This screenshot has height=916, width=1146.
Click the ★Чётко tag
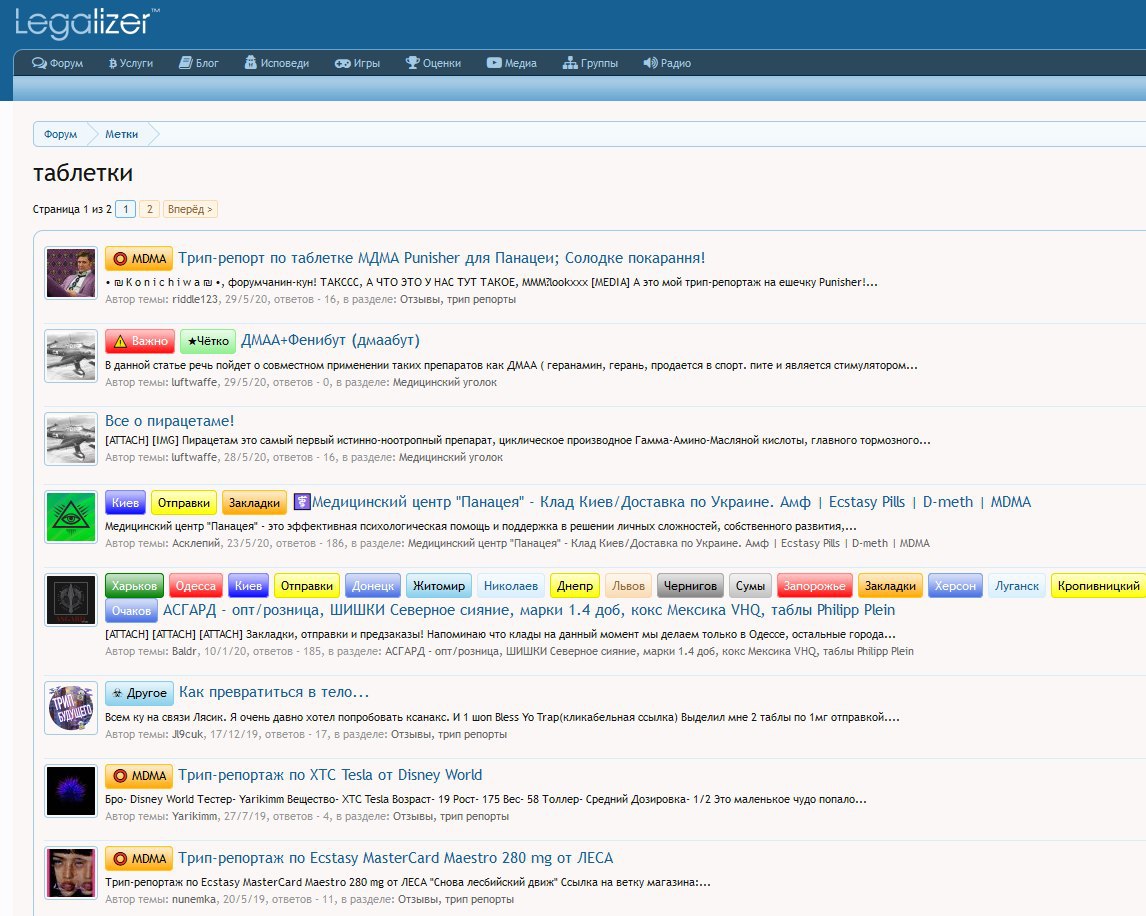click(208, 341)
